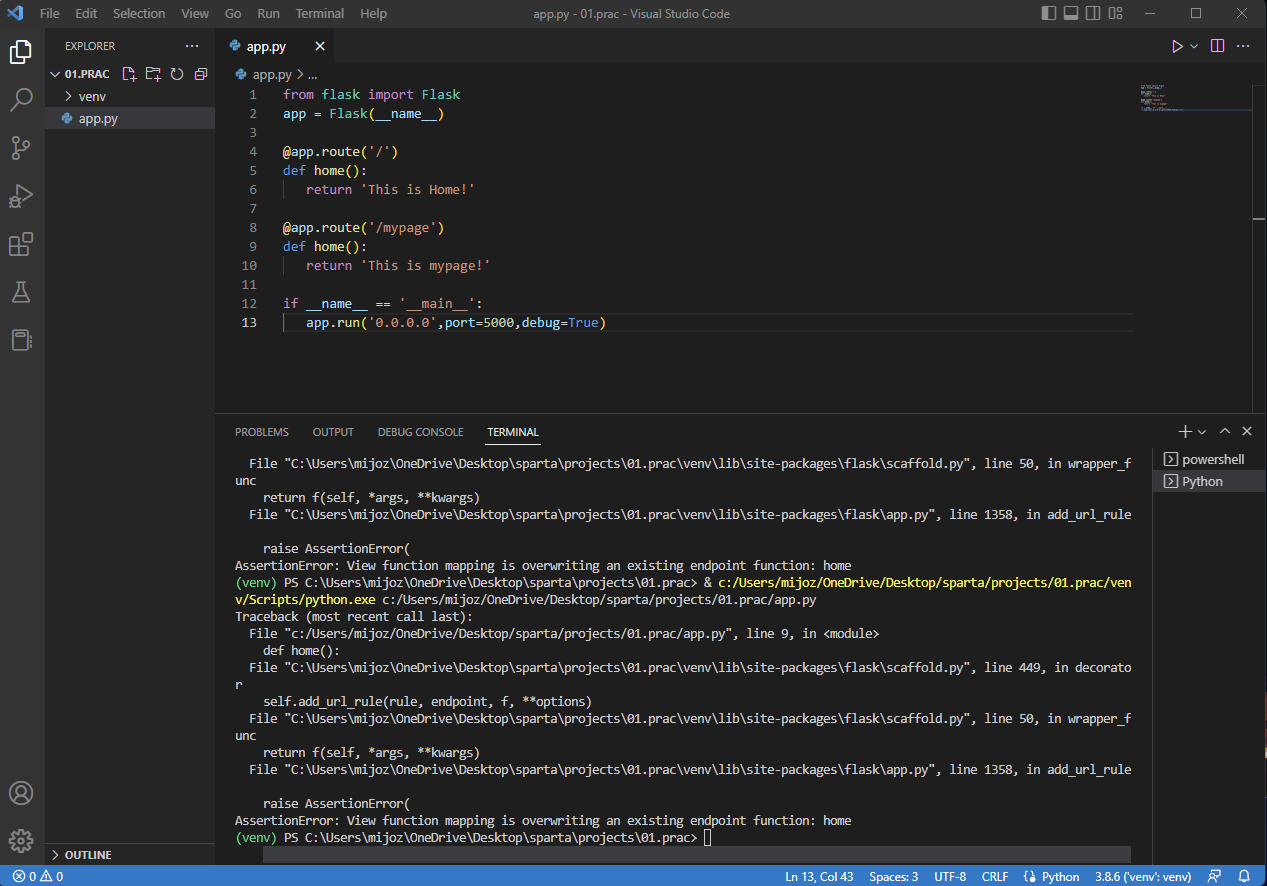Image resolution: width=1267 pixels, height=886 pixels.
Task: Open the Go menu
Action: [x=233, y=14]
